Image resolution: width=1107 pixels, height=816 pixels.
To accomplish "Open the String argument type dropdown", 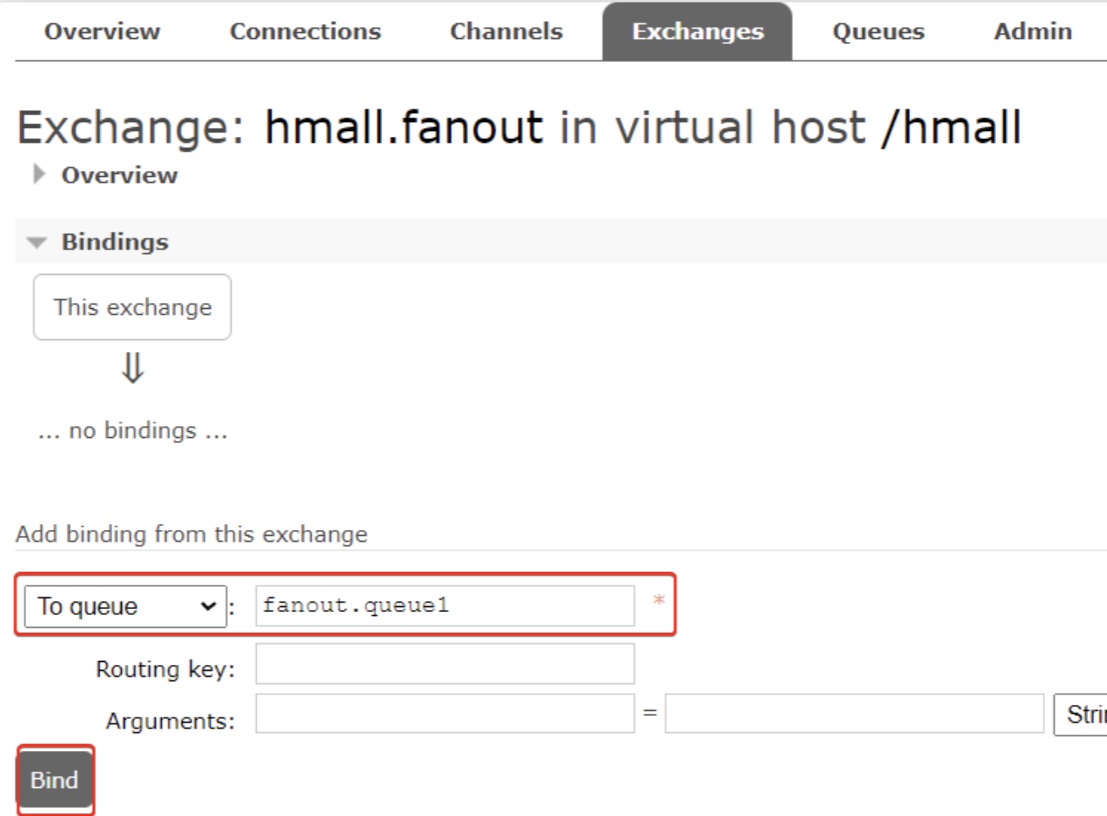I will coord(1080,713).
